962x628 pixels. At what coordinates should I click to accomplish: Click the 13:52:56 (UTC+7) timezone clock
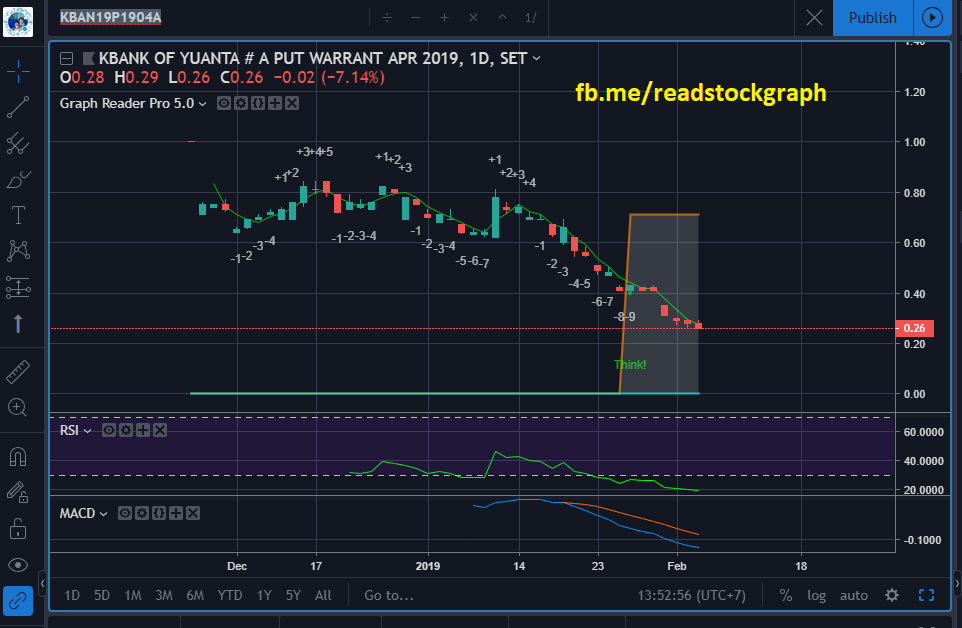pyautogui.click(x=691, y=595)
